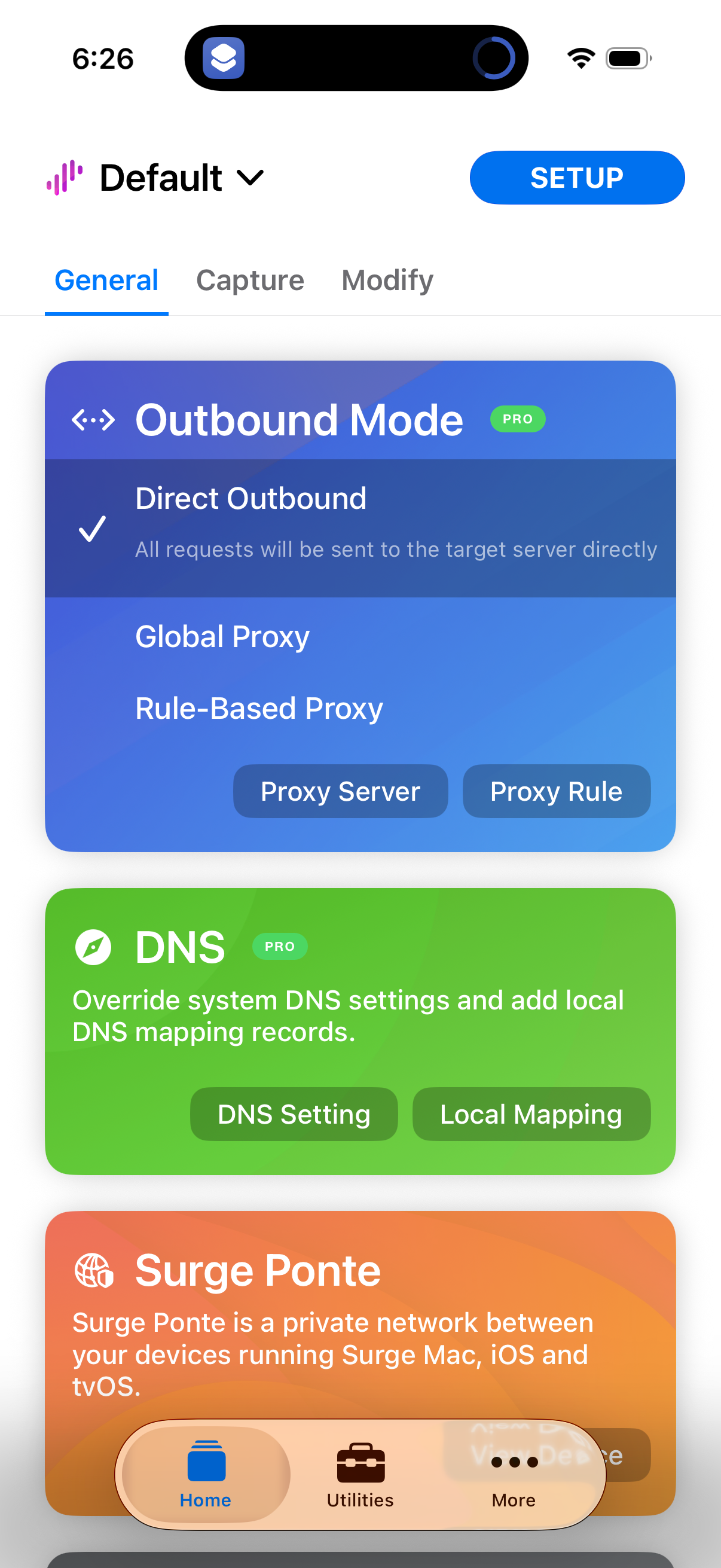Tap the 6:26 clock in status bar

[x=103, y=59]
